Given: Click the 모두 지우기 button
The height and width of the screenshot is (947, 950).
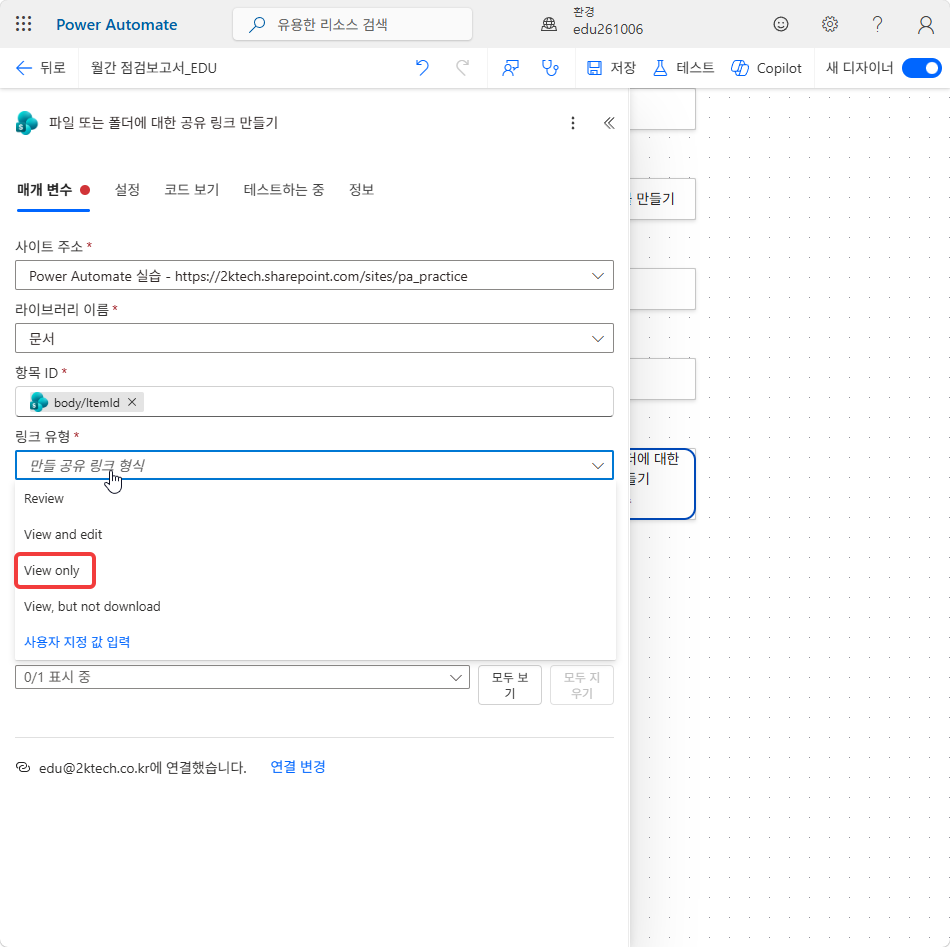Looking at the screenshot, I should pyautogui.click(x=582, y=685).
